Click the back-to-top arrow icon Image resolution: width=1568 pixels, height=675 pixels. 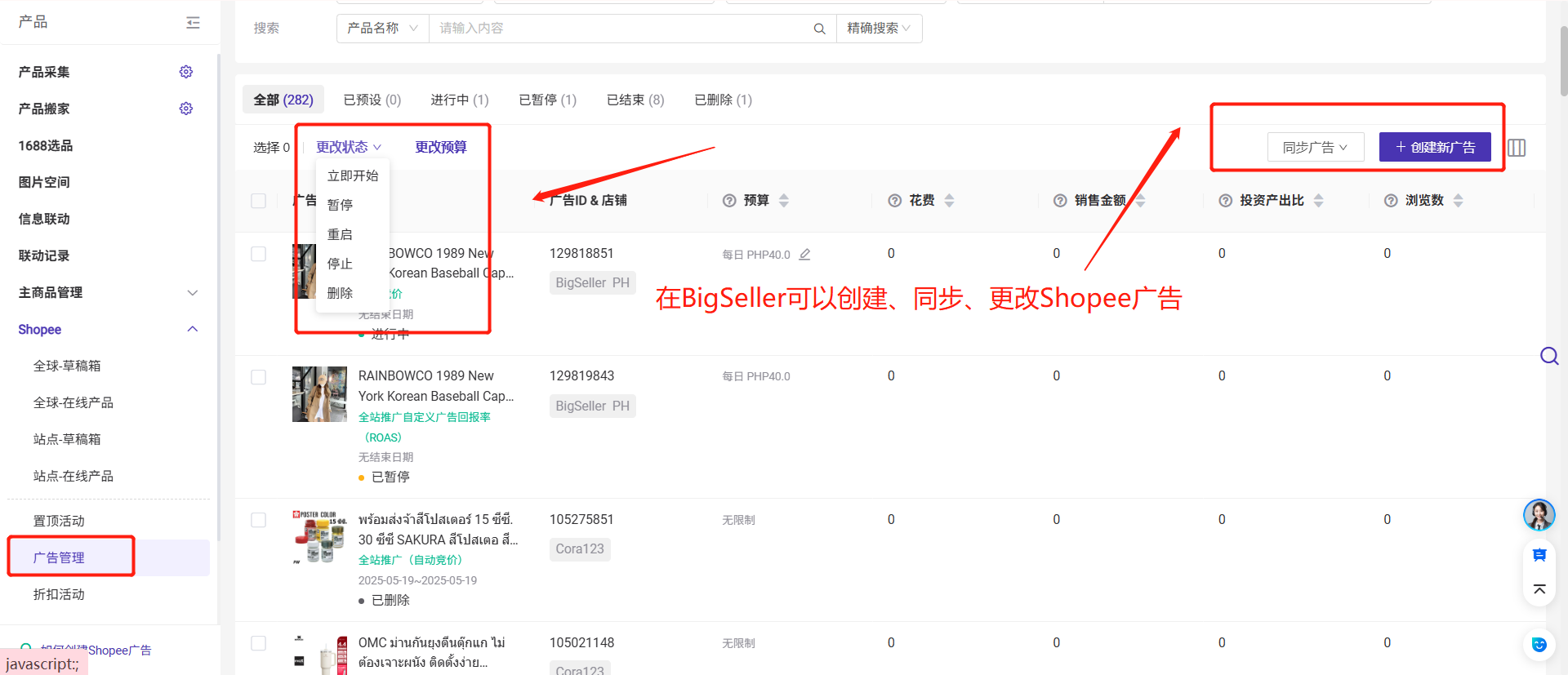[1539, 589]
